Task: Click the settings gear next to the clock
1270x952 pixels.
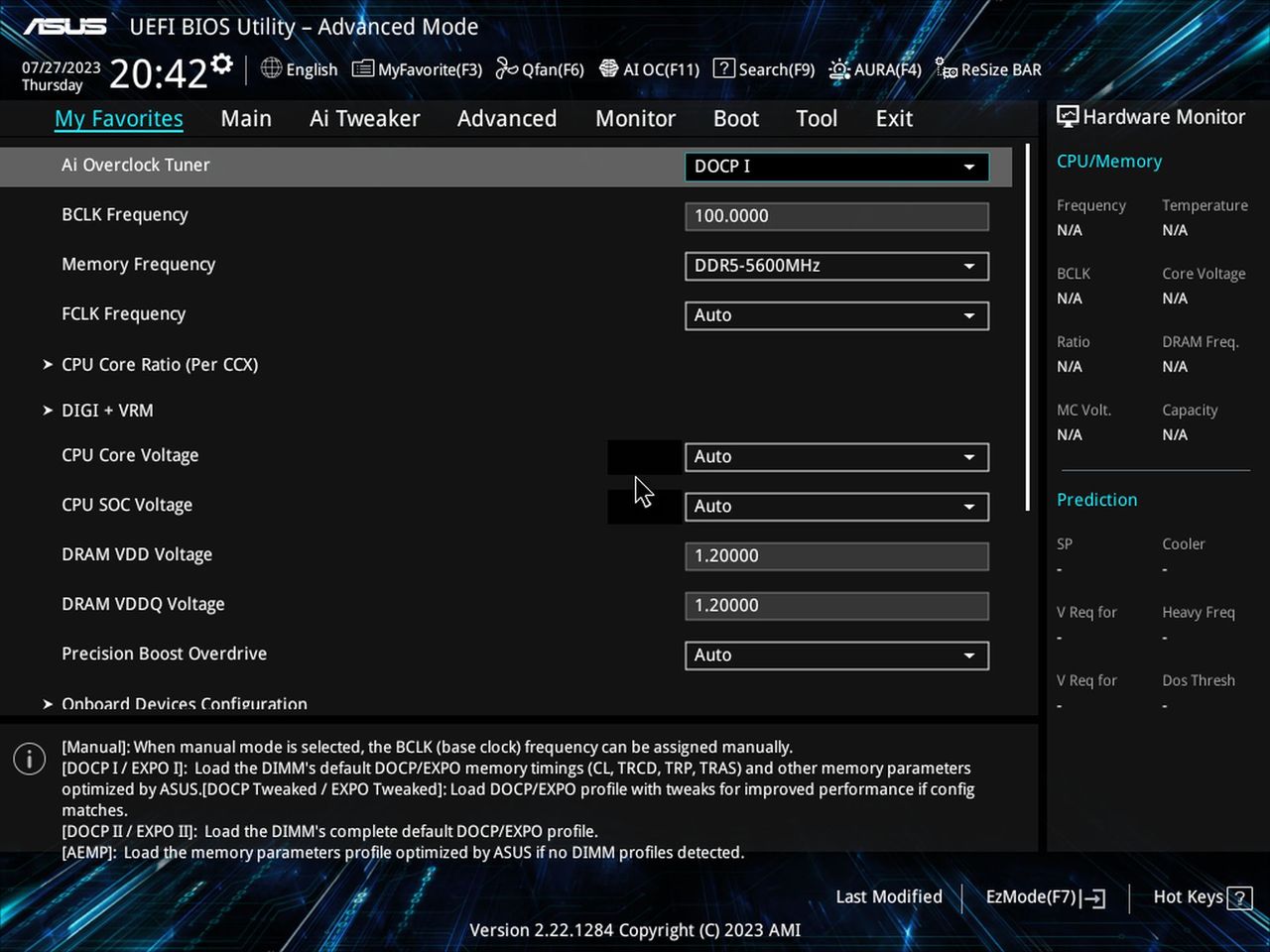Action: [222, 64]
